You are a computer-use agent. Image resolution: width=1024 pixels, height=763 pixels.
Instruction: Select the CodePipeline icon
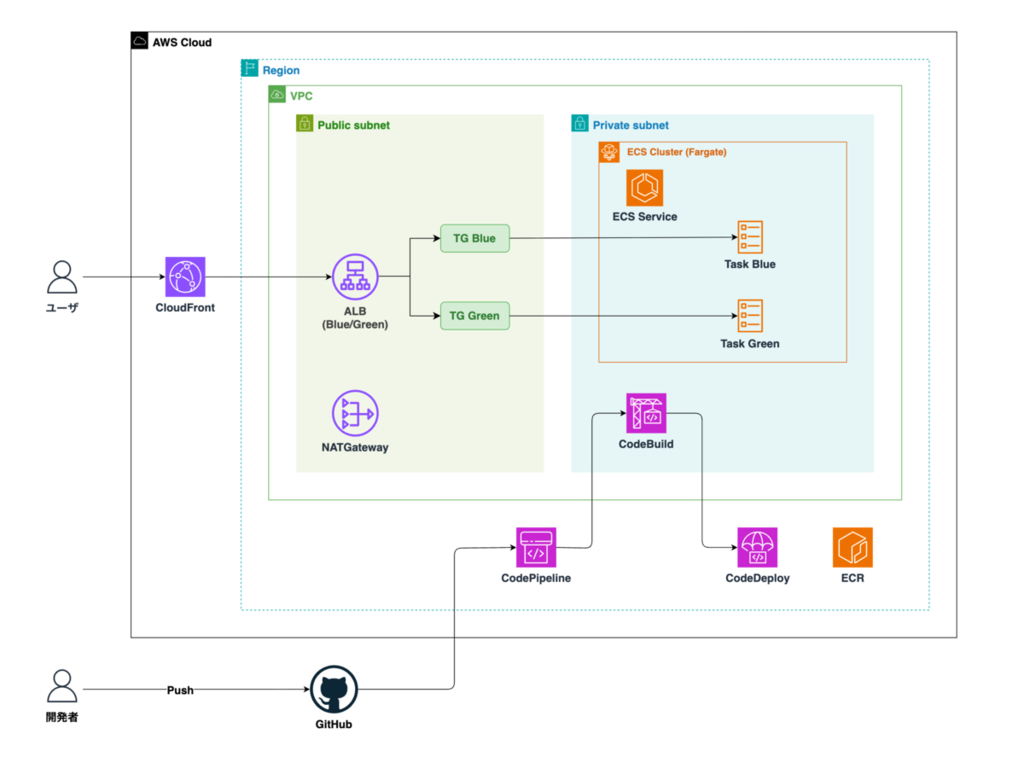[536, 547]
